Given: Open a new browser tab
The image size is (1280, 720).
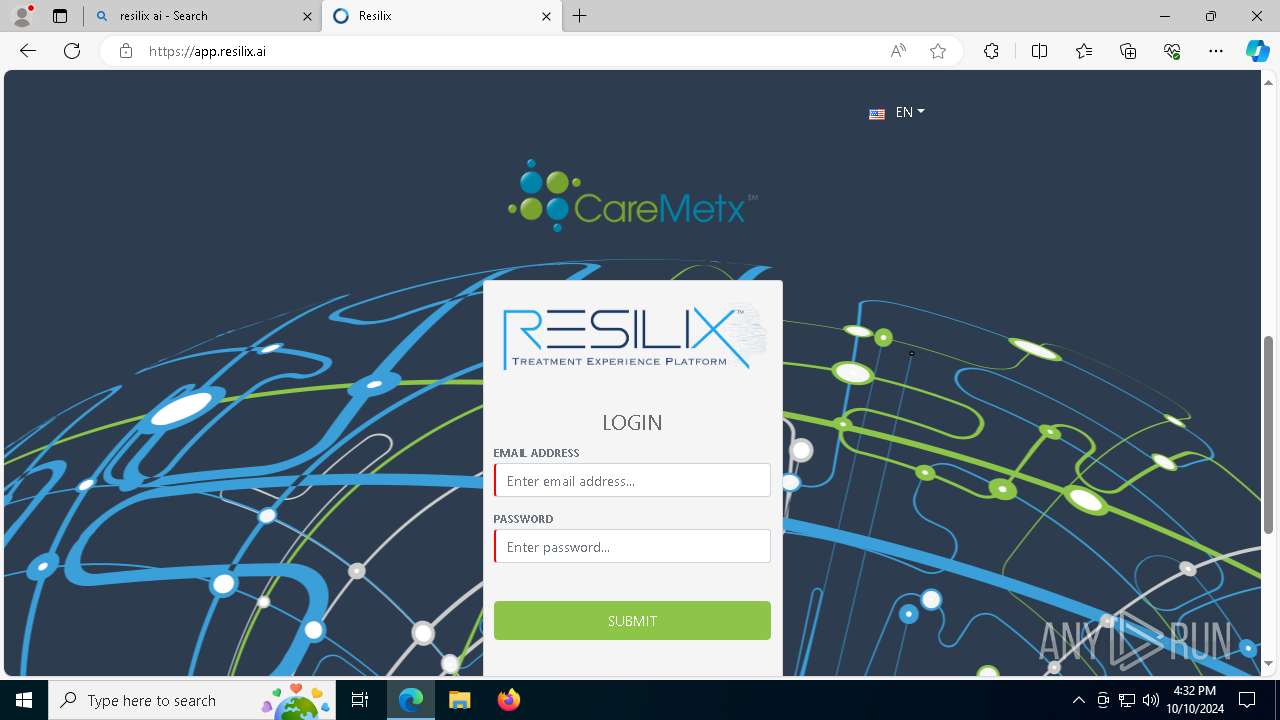Looking at the screenshot, I should pyautogui.click(x=580, y=16).
